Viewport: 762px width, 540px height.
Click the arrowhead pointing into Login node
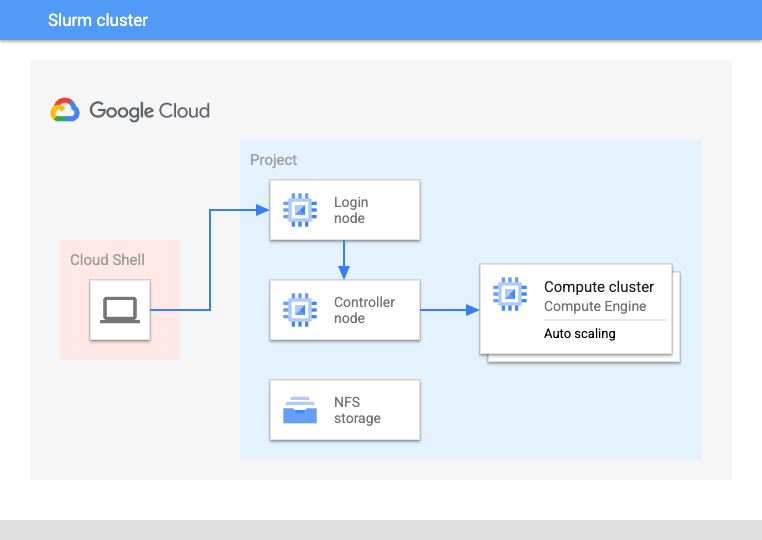[x=263, y=210]
